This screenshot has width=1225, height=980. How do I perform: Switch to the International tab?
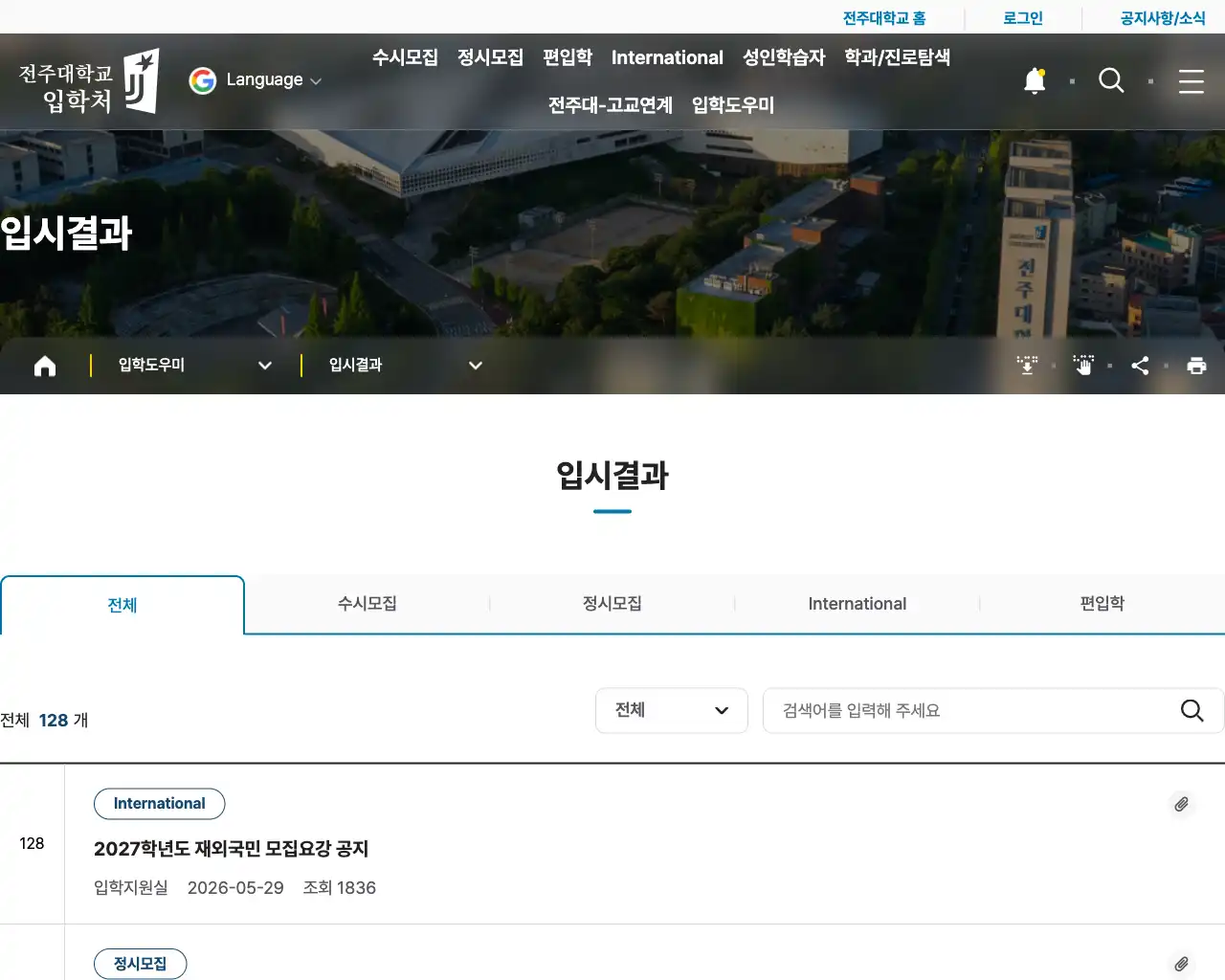(857, 604)
